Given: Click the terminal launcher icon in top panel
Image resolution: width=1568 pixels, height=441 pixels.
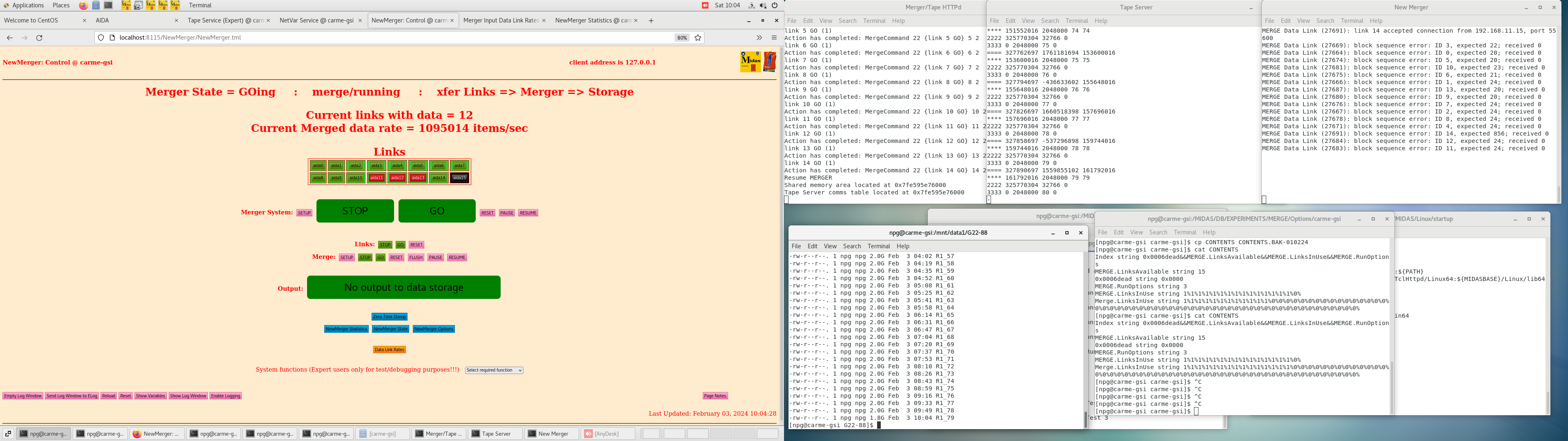Looking at the screenshot, I should pyautogui.click(x=108, y=5).
